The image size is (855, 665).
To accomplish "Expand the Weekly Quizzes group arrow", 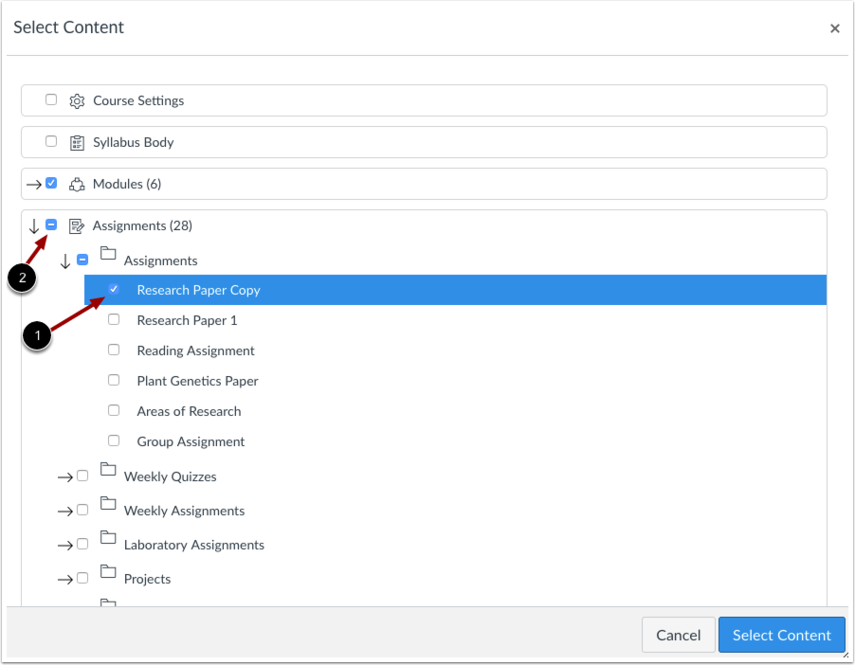I will click(x=65, y=477).
